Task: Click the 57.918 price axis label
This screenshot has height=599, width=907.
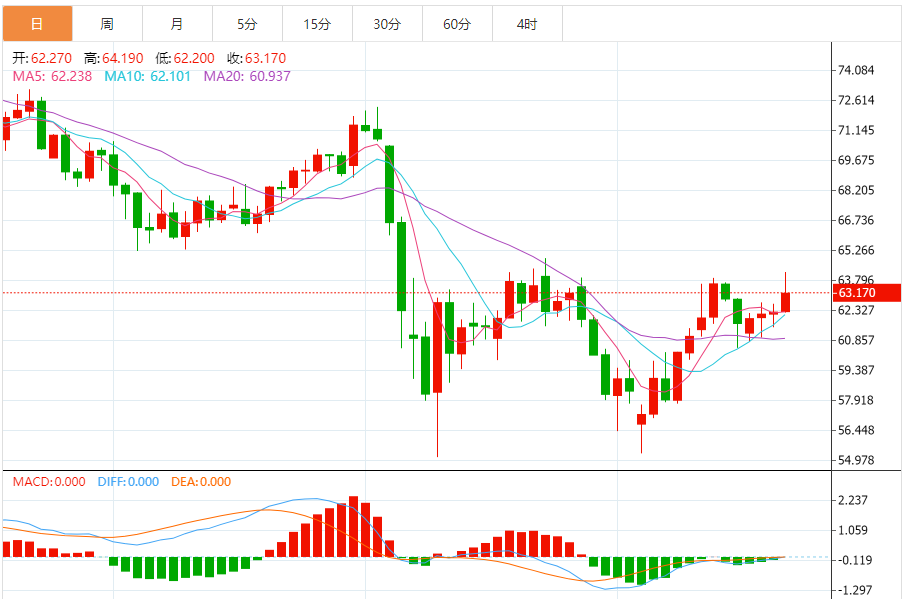Action: click(856, 400)
